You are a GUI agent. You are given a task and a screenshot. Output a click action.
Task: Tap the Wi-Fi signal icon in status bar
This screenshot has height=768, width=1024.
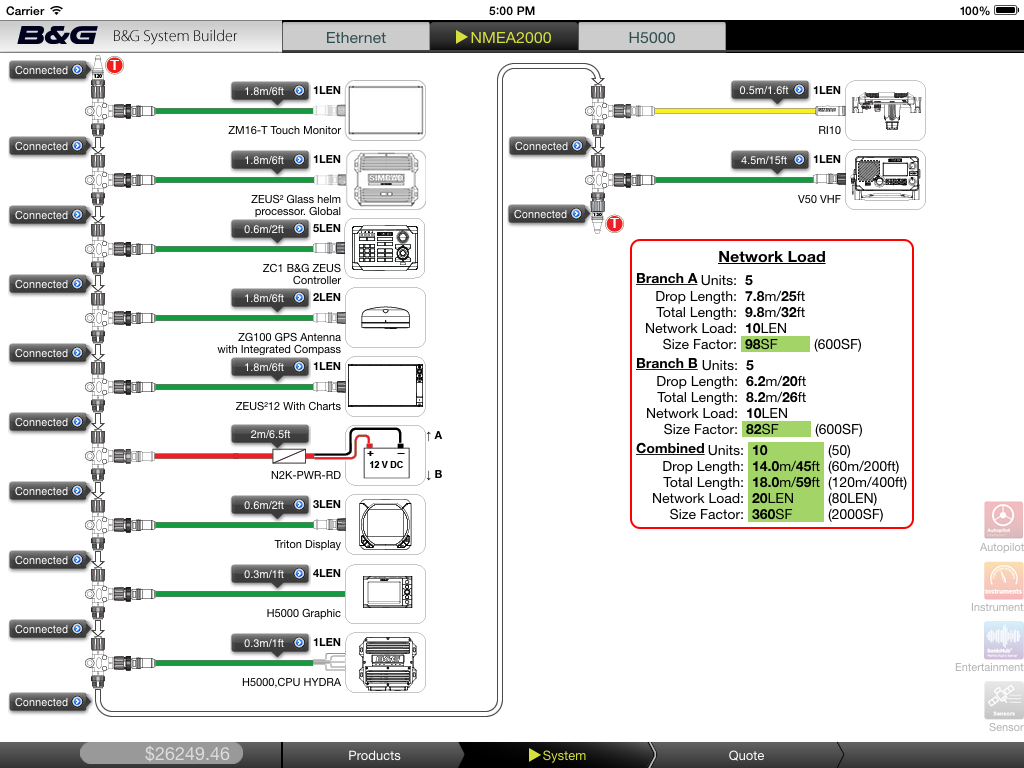[57, 10]
